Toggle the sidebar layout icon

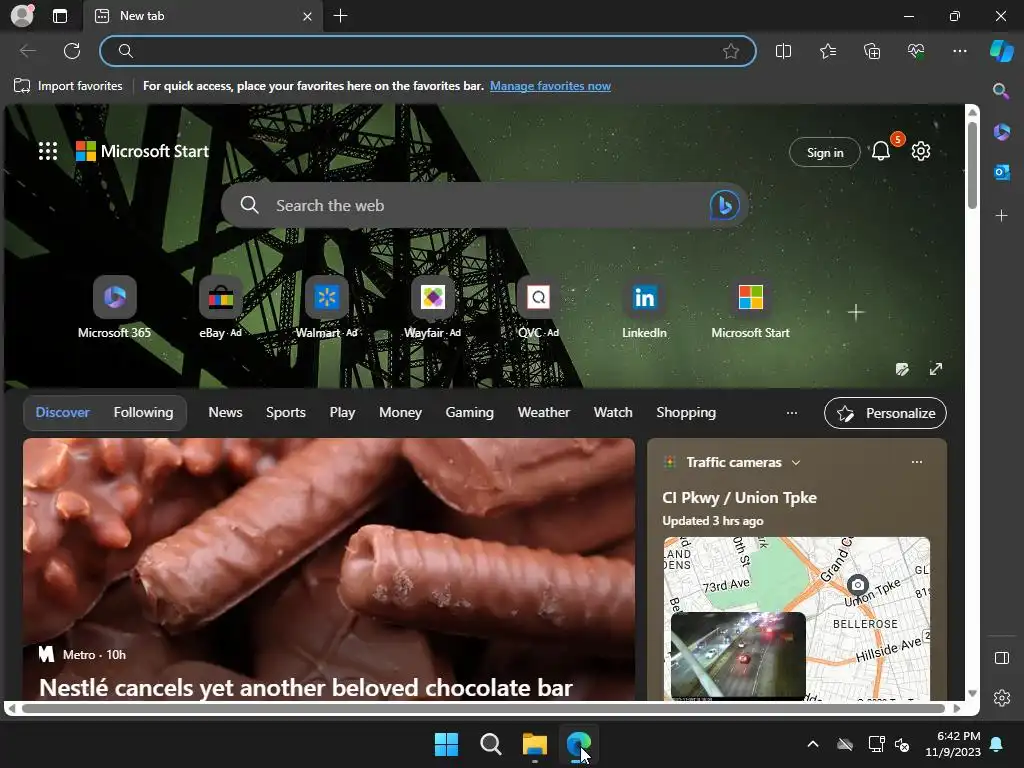click(x=1002, y=658)
